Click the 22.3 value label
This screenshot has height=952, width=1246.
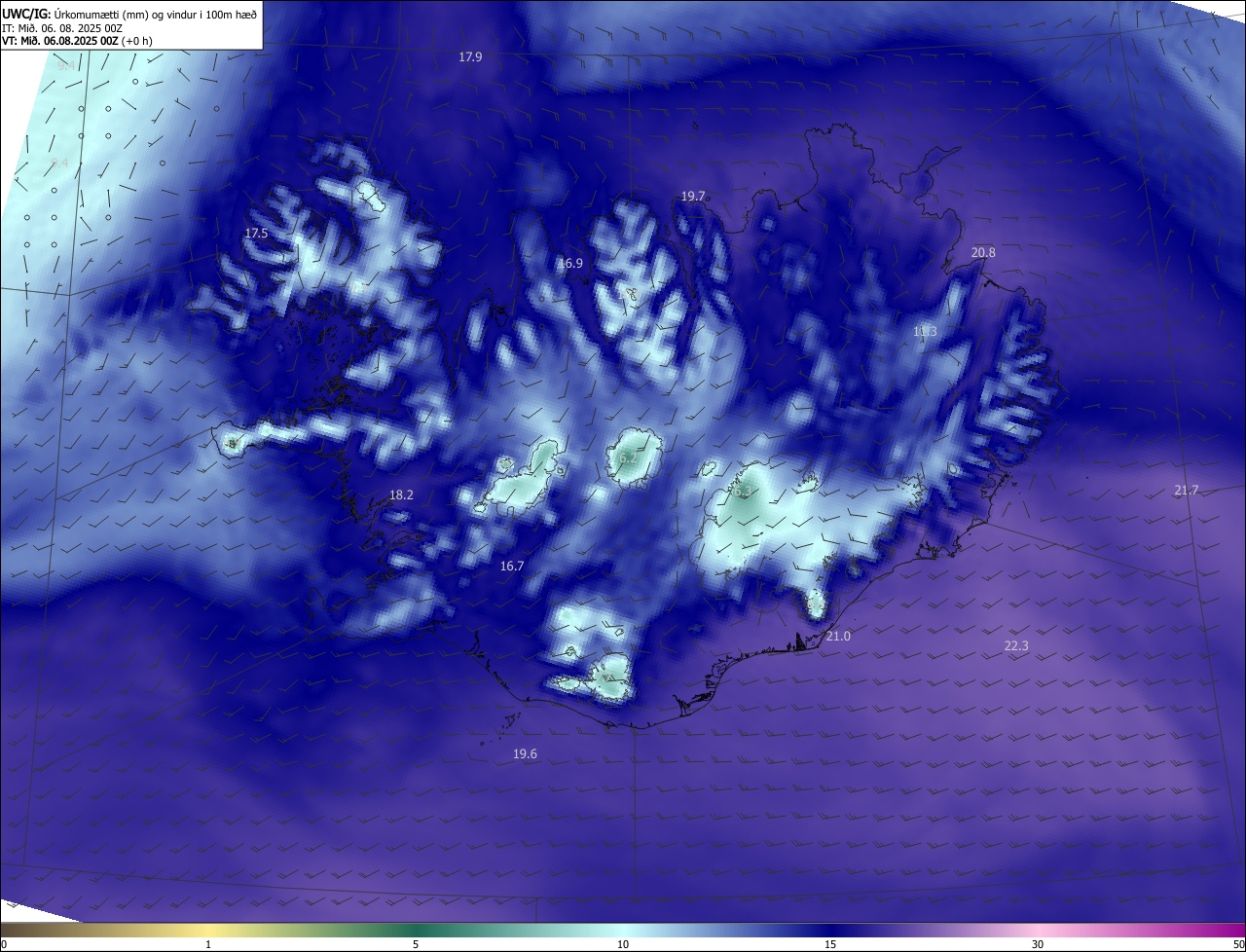tap(1016, 646)
